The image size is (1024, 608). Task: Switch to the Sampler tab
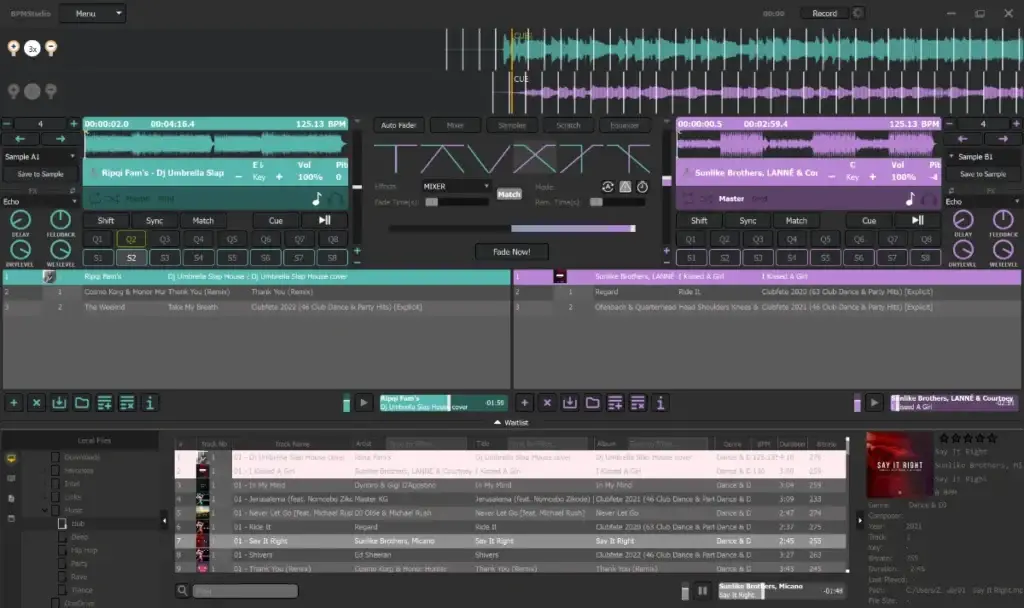tap(512, 125)
